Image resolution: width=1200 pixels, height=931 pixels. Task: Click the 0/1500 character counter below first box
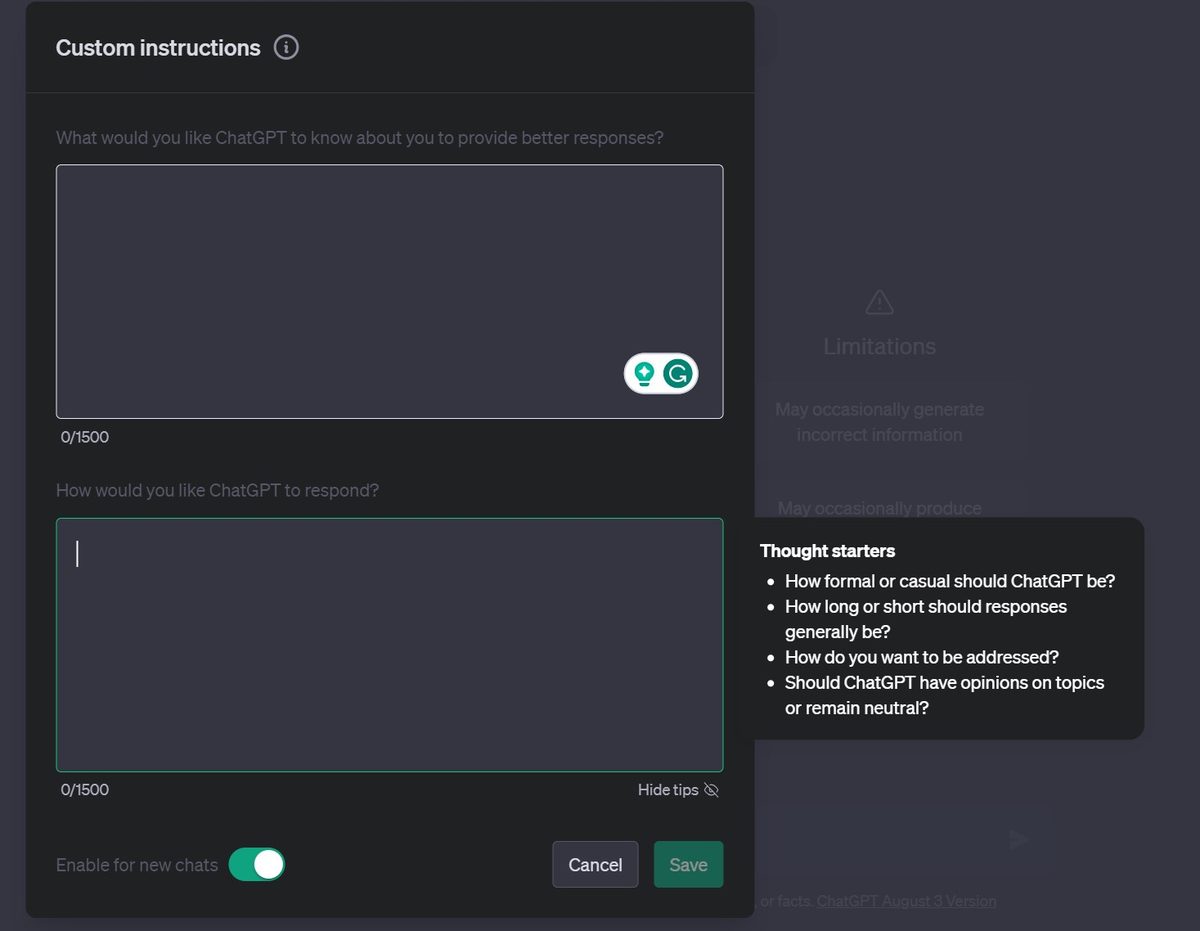pyautogui.click(x=84, y=437)
